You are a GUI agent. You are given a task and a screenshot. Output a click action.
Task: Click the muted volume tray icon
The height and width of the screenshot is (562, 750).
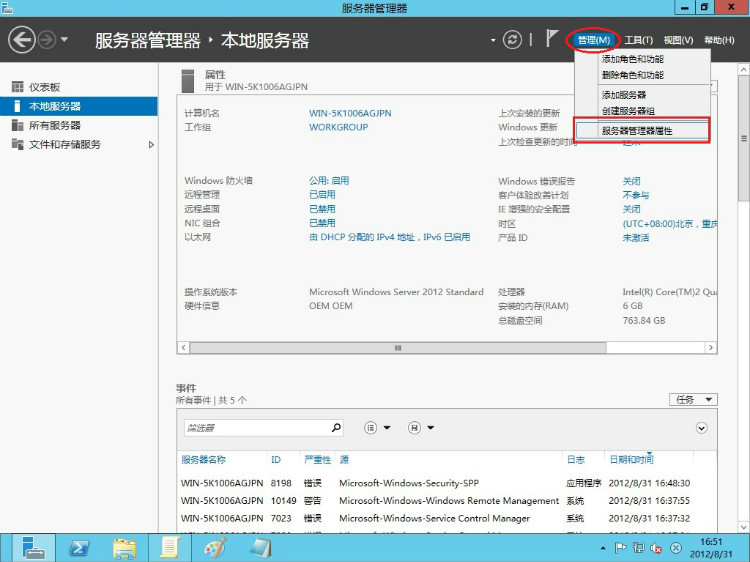coord(656,548)
